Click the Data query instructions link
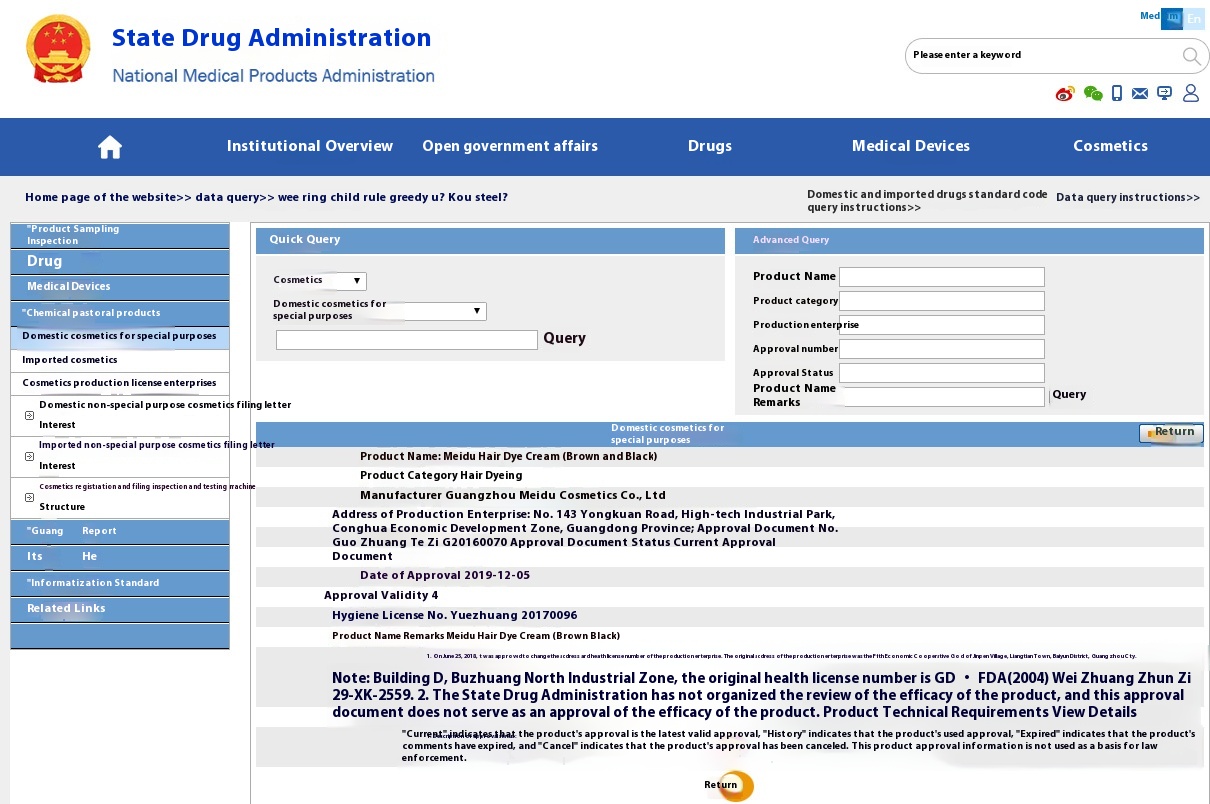 [1127, 198]
